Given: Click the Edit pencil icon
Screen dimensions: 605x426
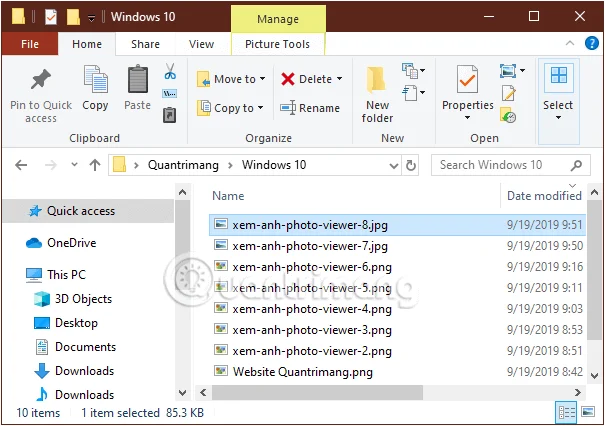Looking at the screenshot, I should [509, 93].
